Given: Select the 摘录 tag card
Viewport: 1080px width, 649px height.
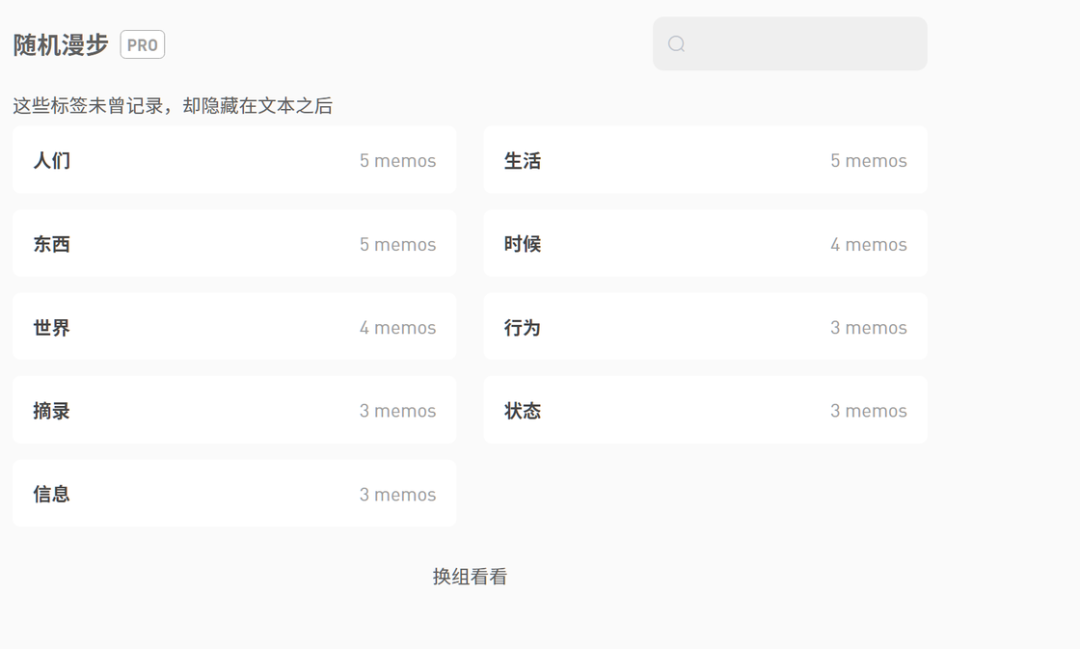Looking at the screenshot, I should [x=234, y=410].
